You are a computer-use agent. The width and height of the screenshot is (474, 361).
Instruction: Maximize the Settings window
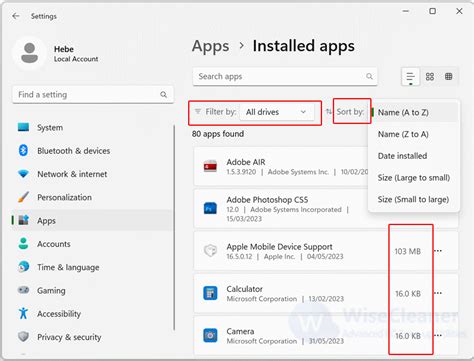click(x=432, y=11)
